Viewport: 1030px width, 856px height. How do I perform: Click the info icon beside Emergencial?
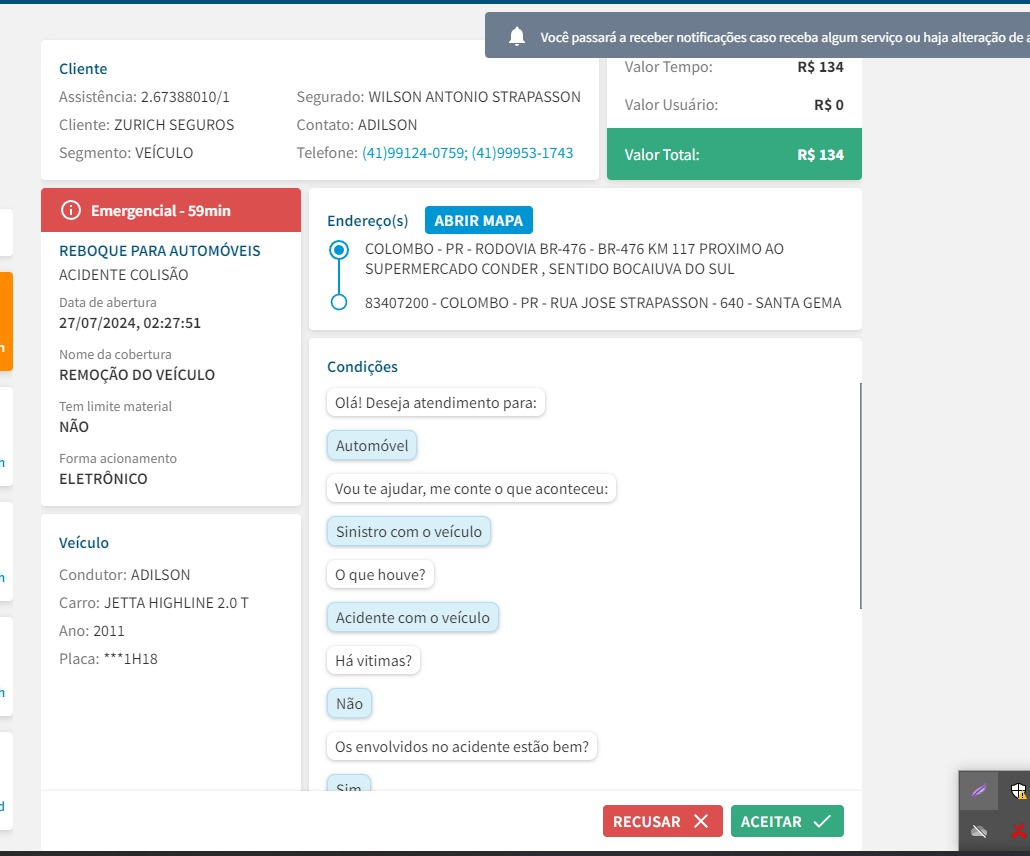(71, 210)
